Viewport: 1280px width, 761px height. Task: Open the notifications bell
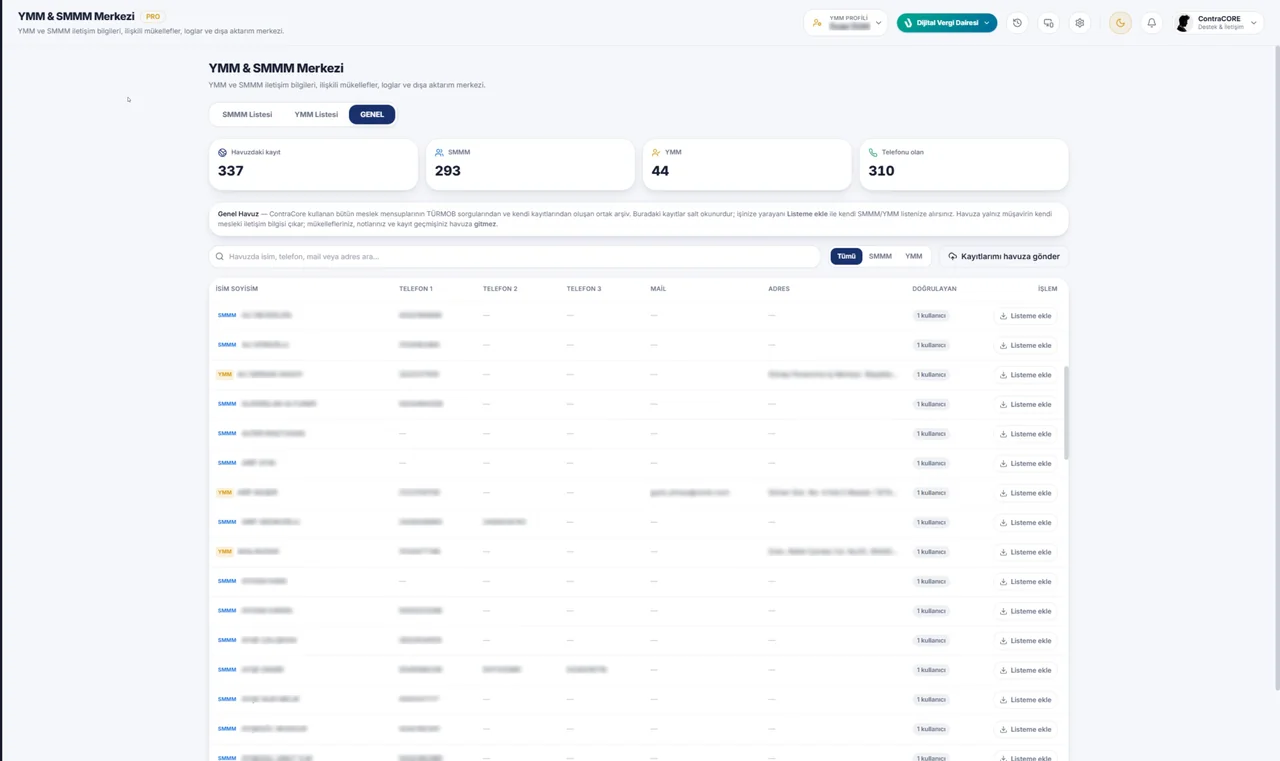pos(1152,23)
